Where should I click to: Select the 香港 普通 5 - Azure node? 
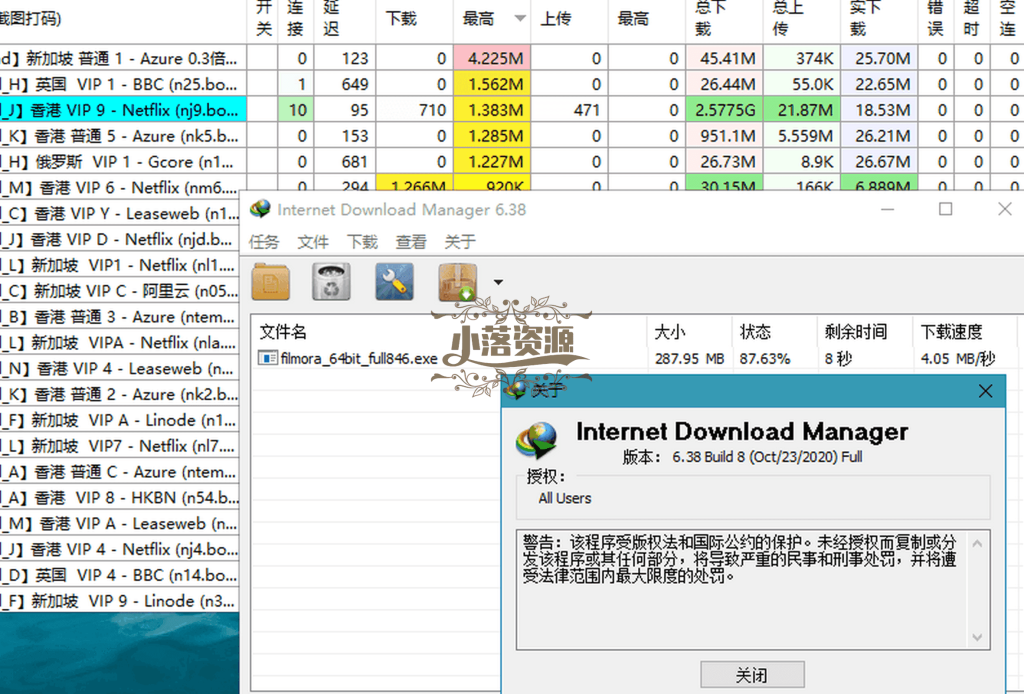pos(123,136)
